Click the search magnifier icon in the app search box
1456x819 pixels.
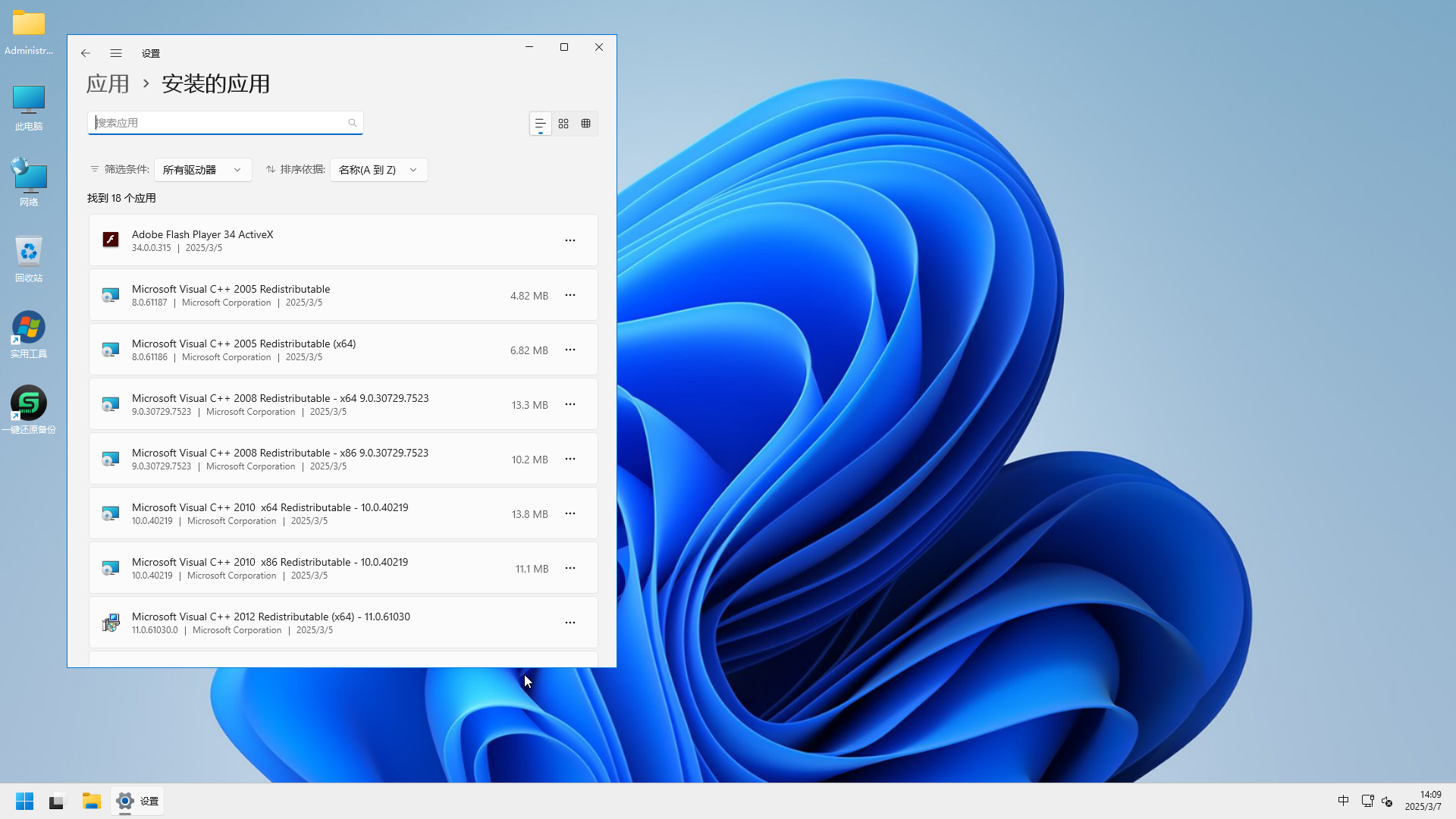(353, 123)
